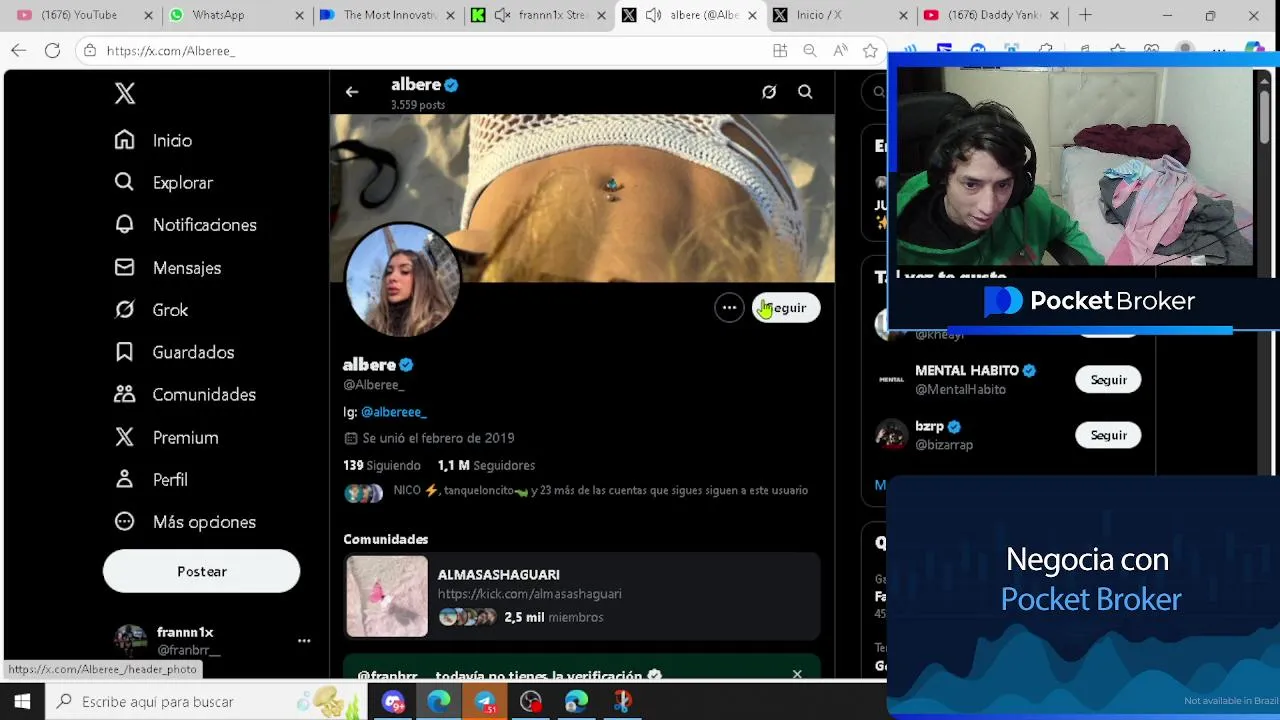The image size is (1280, 720).
Task: Go to Inicio in the sidebar
Action: (153, 141)
